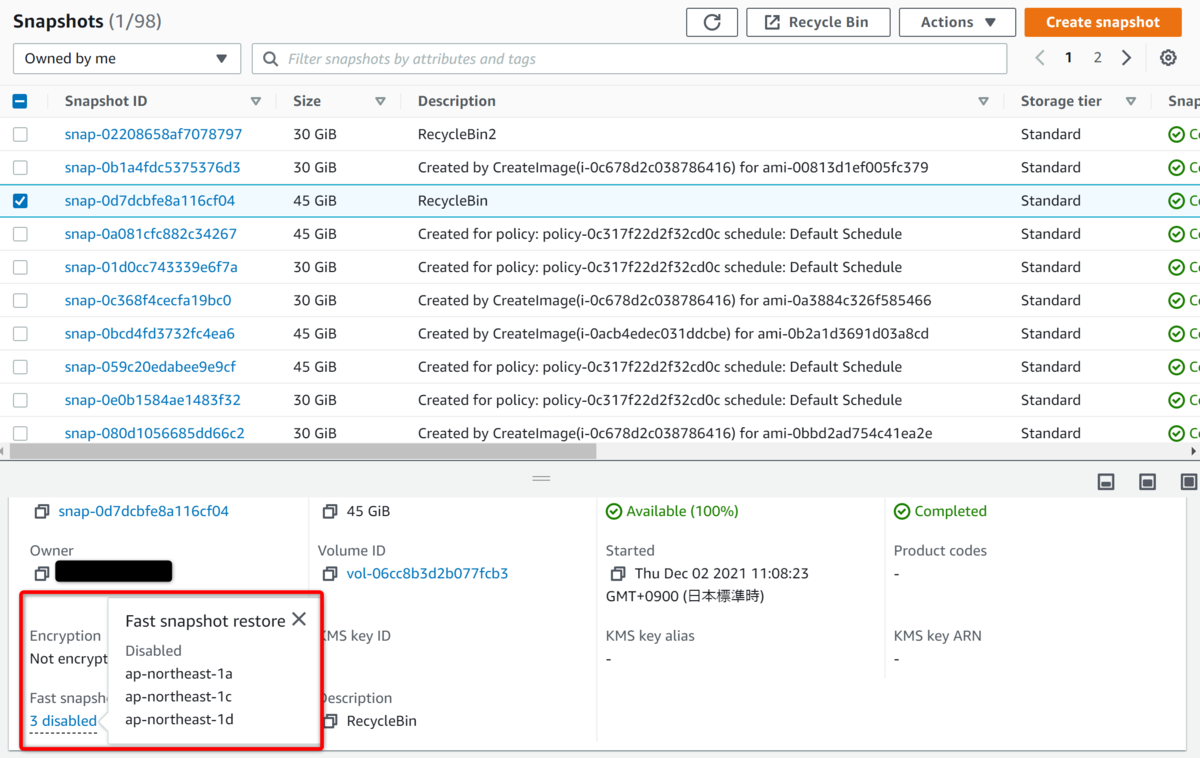Copy the owner account ID

point(41,574)
